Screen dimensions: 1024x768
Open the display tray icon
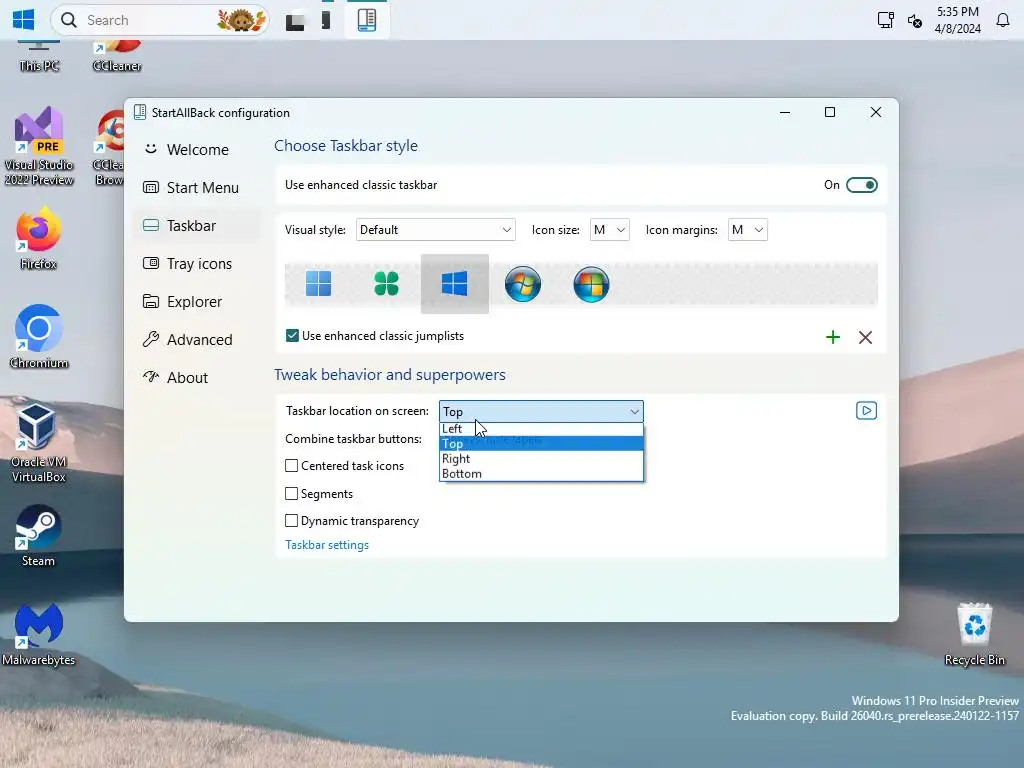coord(885,20)
